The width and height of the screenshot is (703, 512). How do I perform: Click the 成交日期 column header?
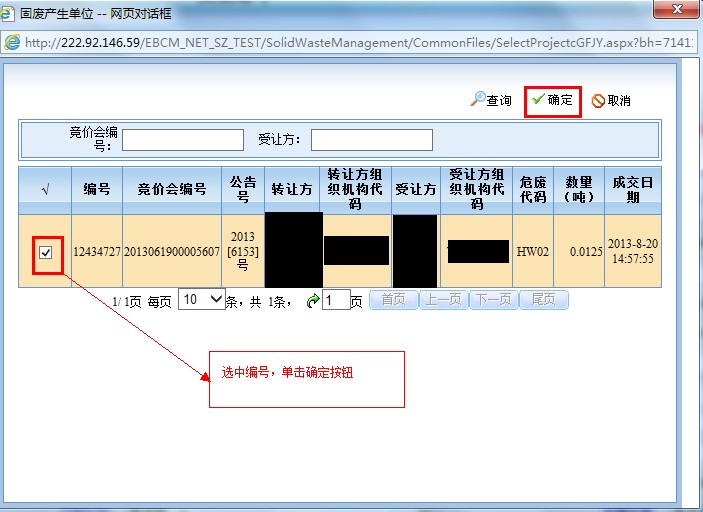click(x=632, y=189)
